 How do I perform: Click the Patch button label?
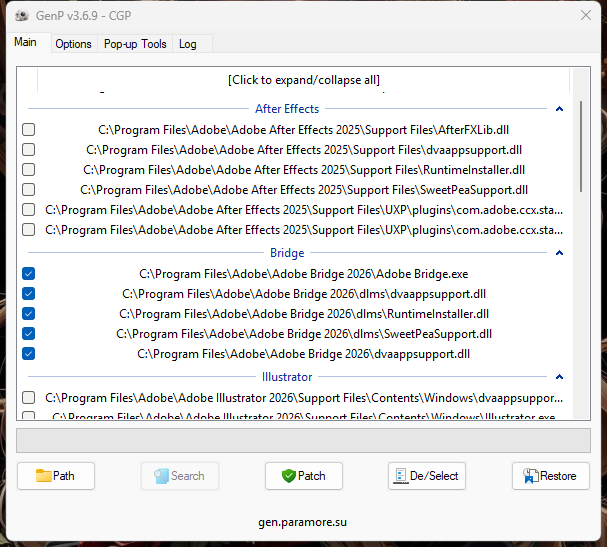(x=312, y=475)
